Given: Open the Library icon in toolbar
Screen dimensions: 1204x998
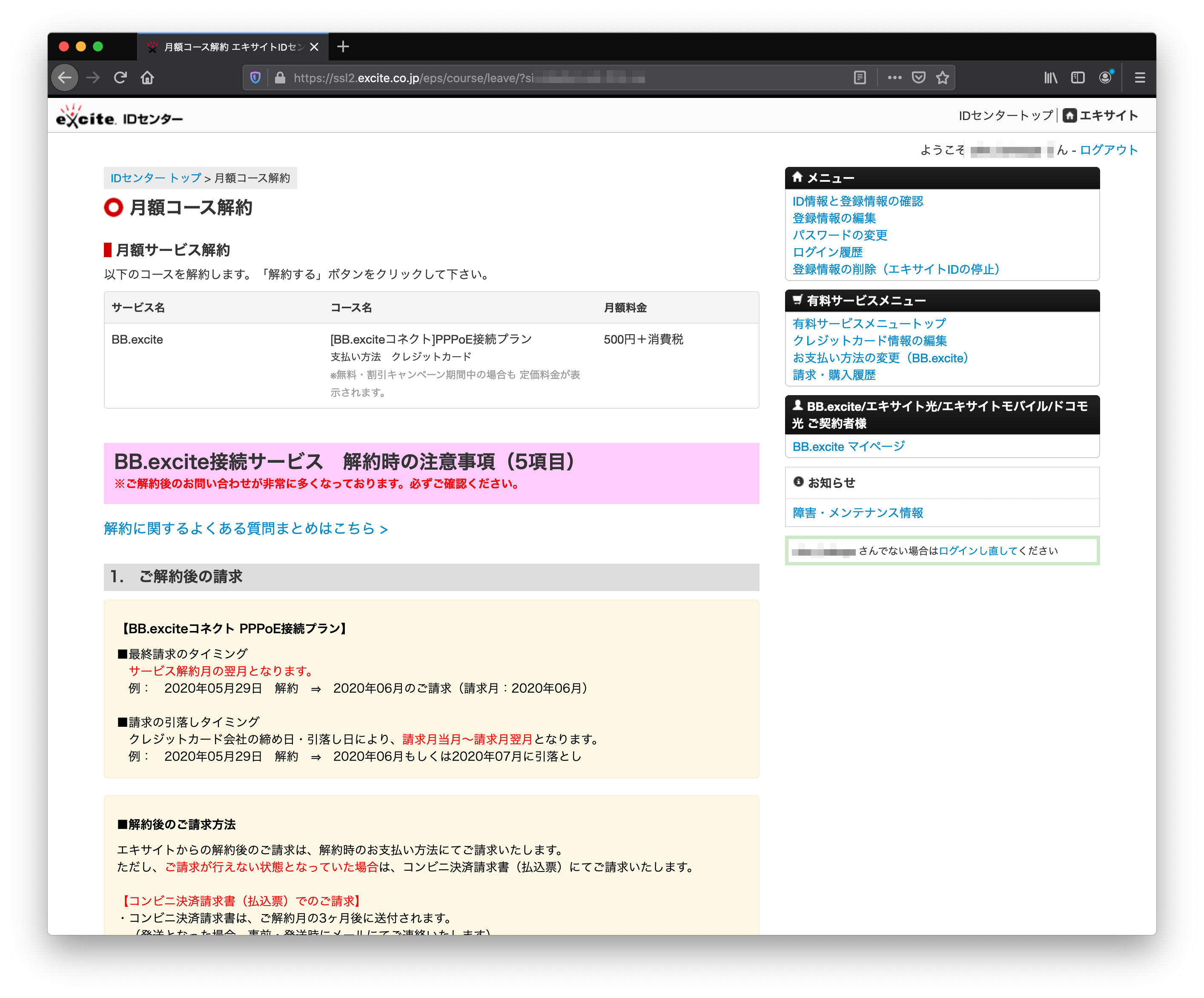Looking at the screenshot, I should pos(1050,77).
